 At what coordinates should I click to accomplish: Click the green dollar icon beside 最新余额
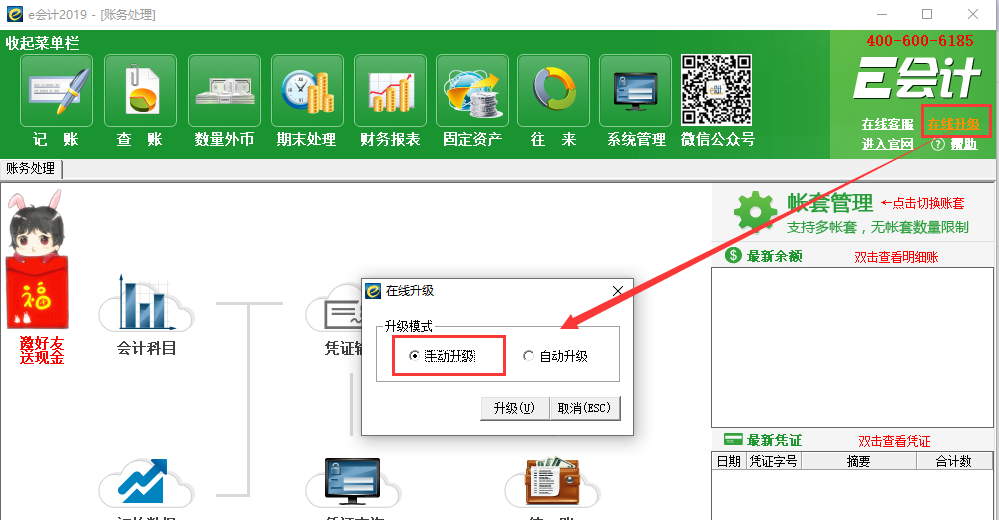(733, 256)
